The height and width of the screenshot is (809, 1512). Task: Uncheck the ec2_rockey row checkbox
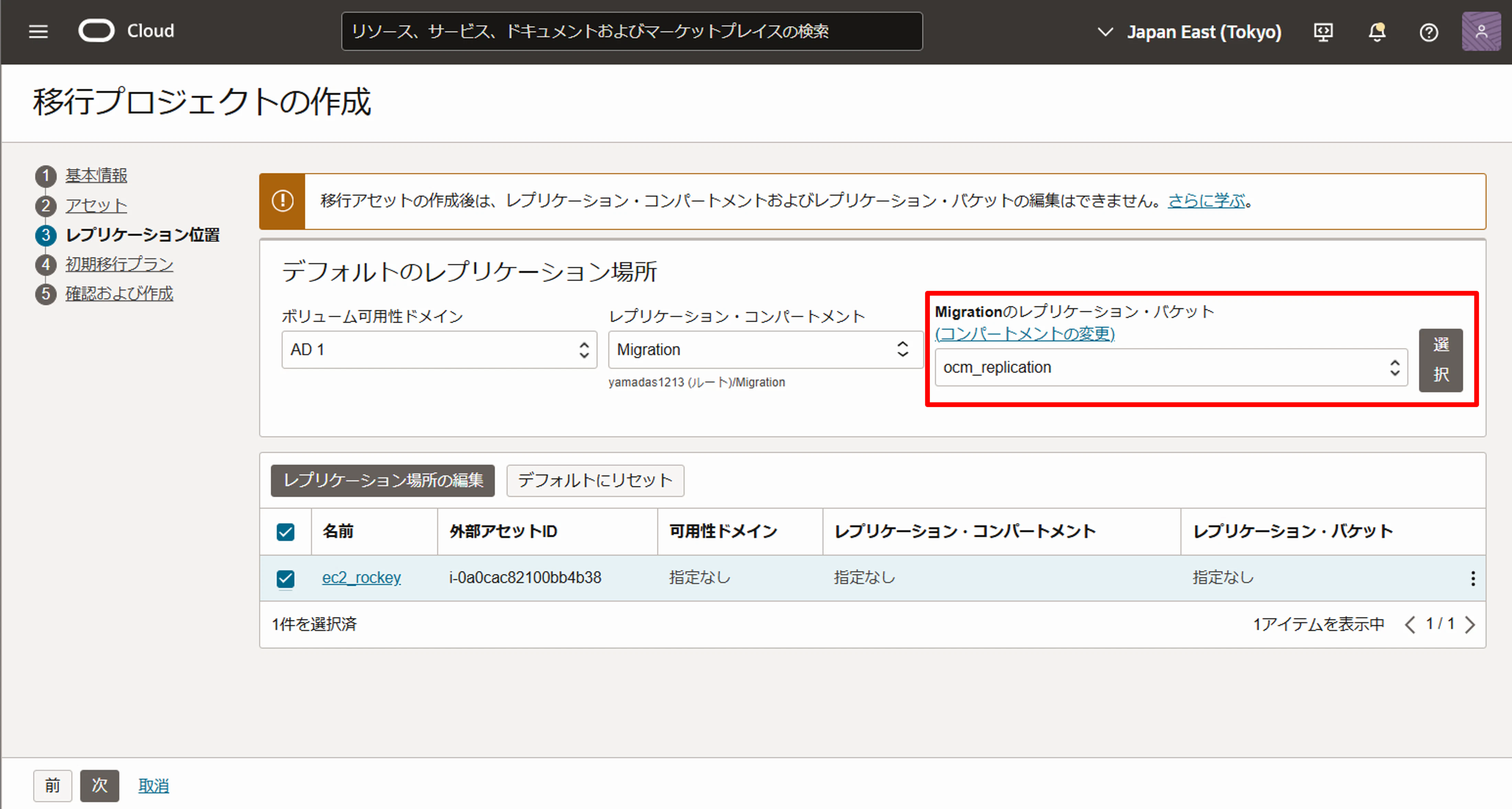coord(286,579)
